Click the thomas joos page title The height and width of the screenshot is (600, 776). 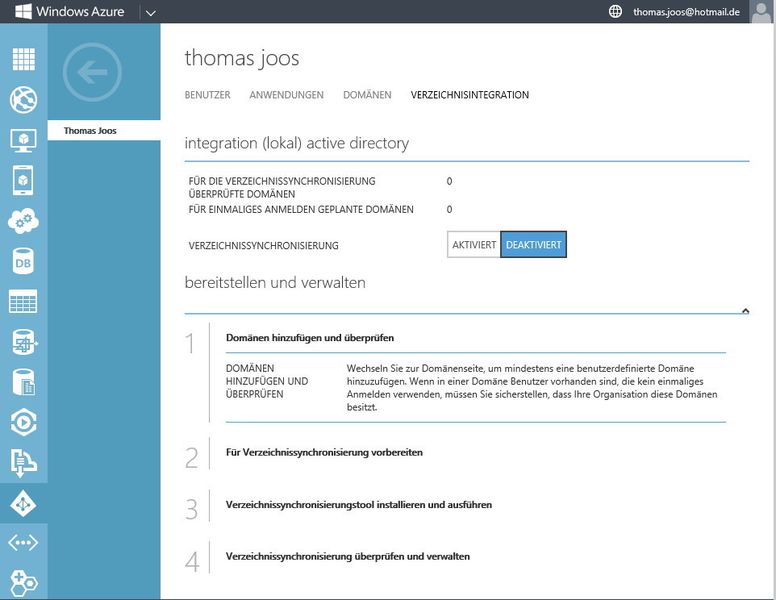click(242, 58)
